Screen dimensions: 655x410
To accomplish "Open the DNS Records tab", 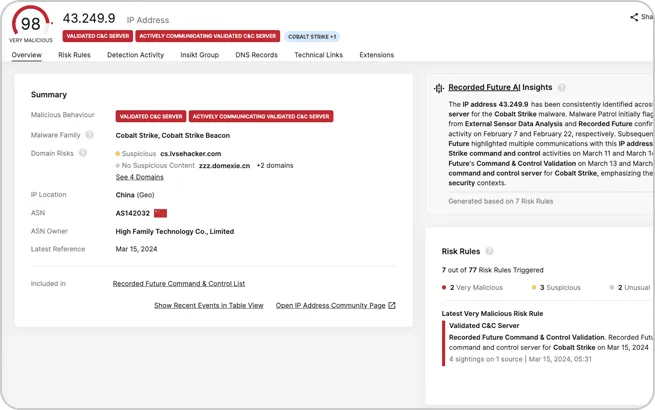I will click(256, 55).
